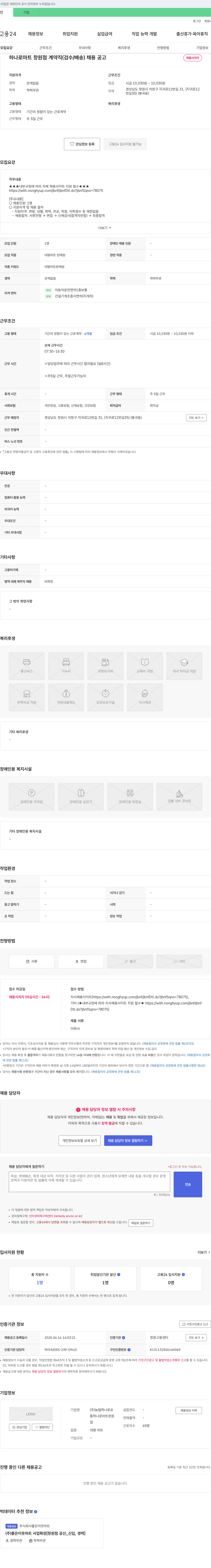Click the 고용24 입사지원 불가능 button
Image resolution: width=211 pixels, height=1568 pixels.
125,144
